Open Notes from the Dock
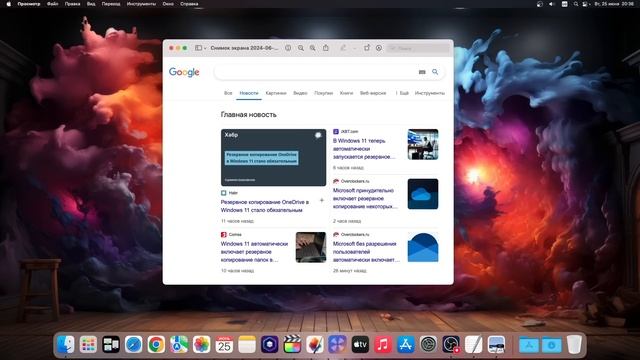Image resolution: width=640 pixels, height=360 pixels. [247, 344]
